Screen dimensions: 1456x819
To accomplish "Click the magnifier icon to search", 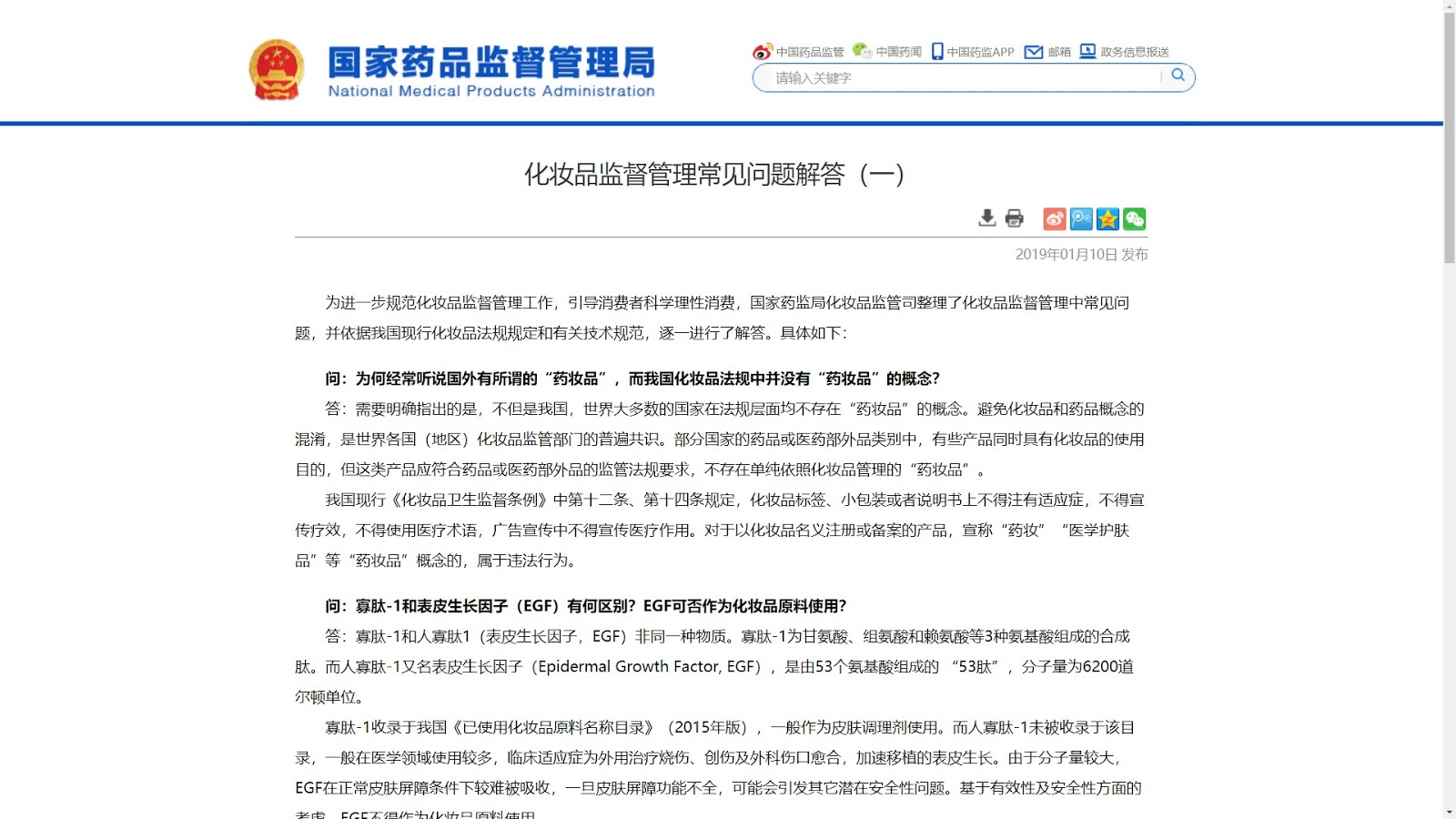I will pyautogui.click(x=1178, y=77).
